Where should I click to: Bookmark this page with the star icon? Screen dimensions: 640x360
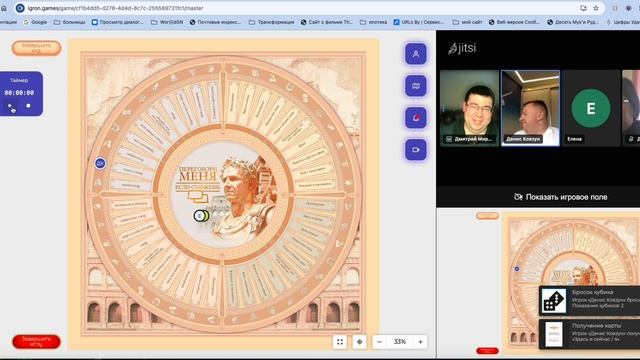596,8
